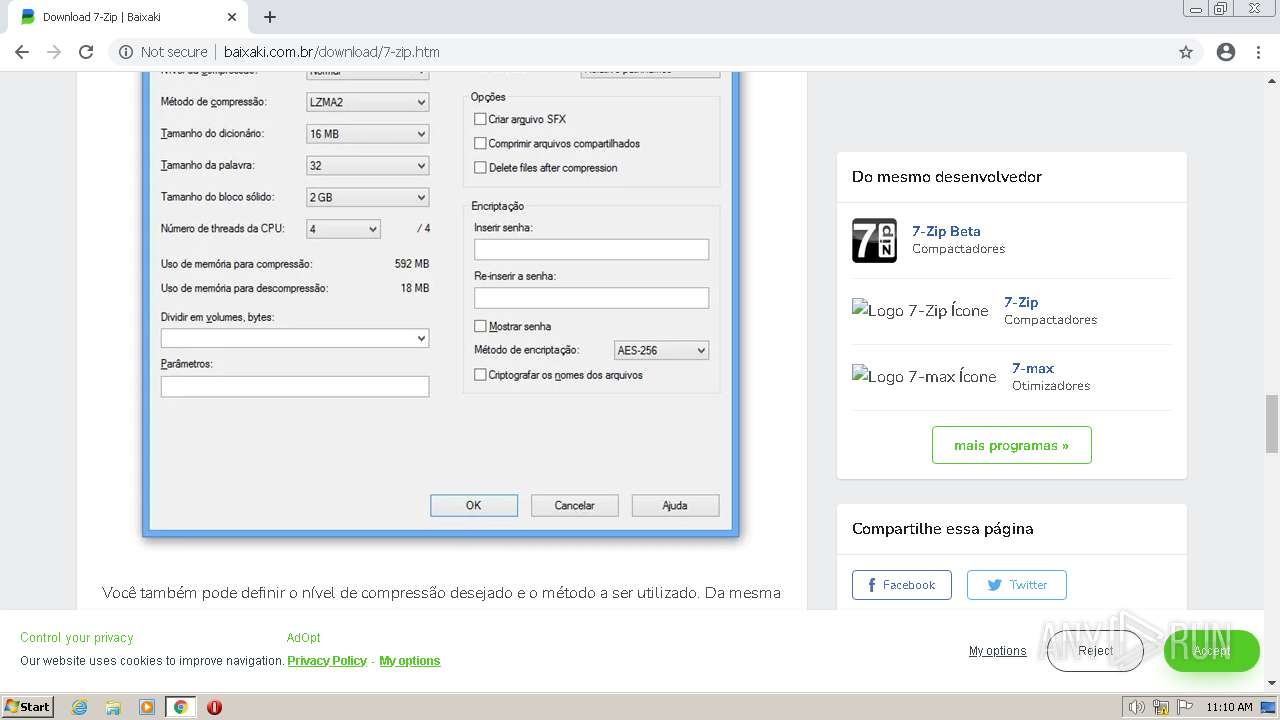
Task: Select the Download 7-Zip | Baixaki tab
Action: click(125, 17)
